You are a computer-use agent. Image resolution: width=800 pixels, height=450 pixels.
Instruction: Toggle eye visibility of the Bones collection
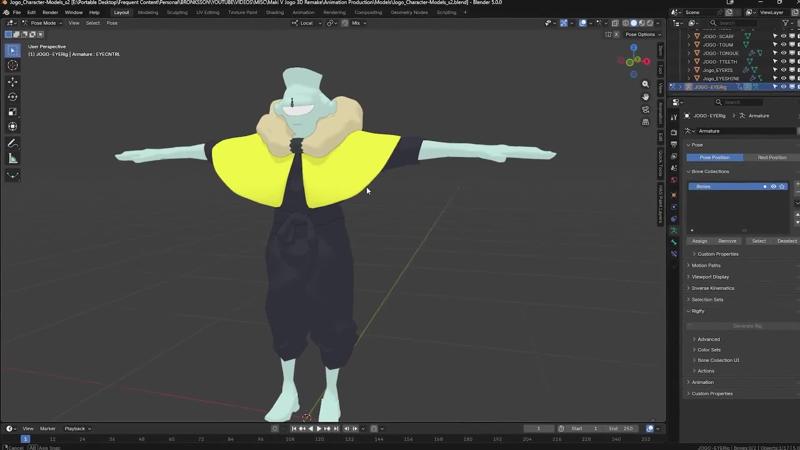tap(773, 187)
